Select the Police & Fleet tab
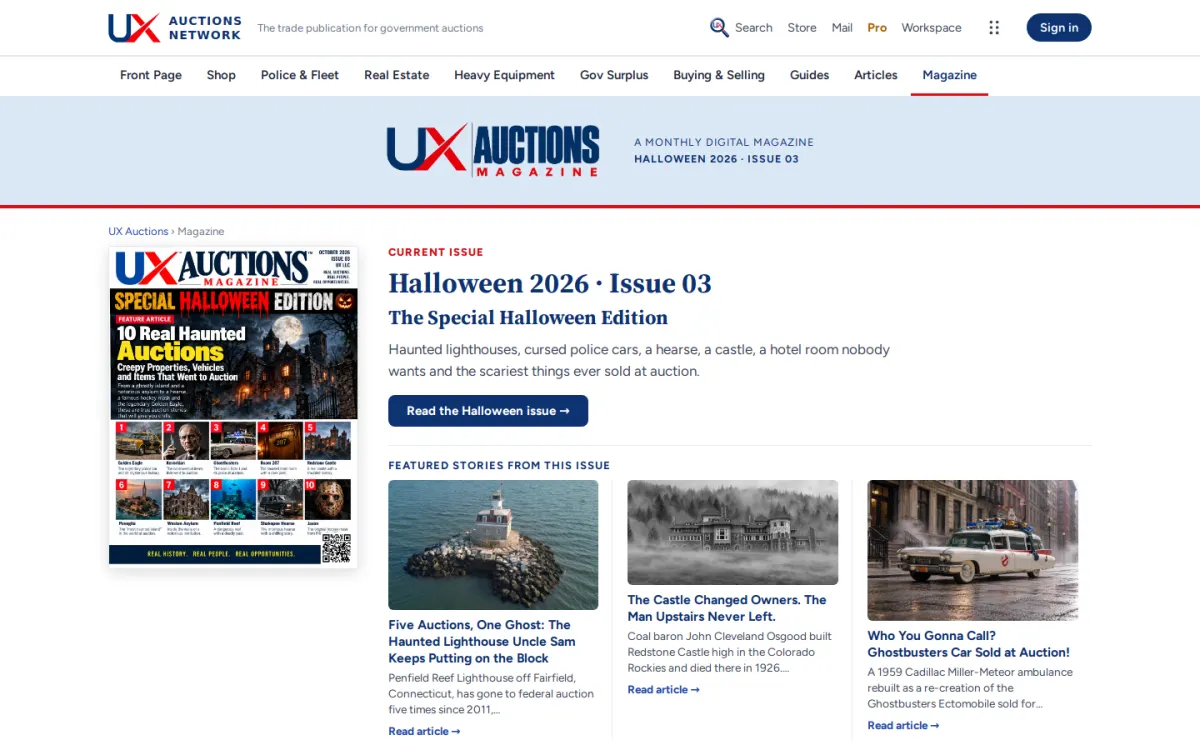 (x=300, y=75)
